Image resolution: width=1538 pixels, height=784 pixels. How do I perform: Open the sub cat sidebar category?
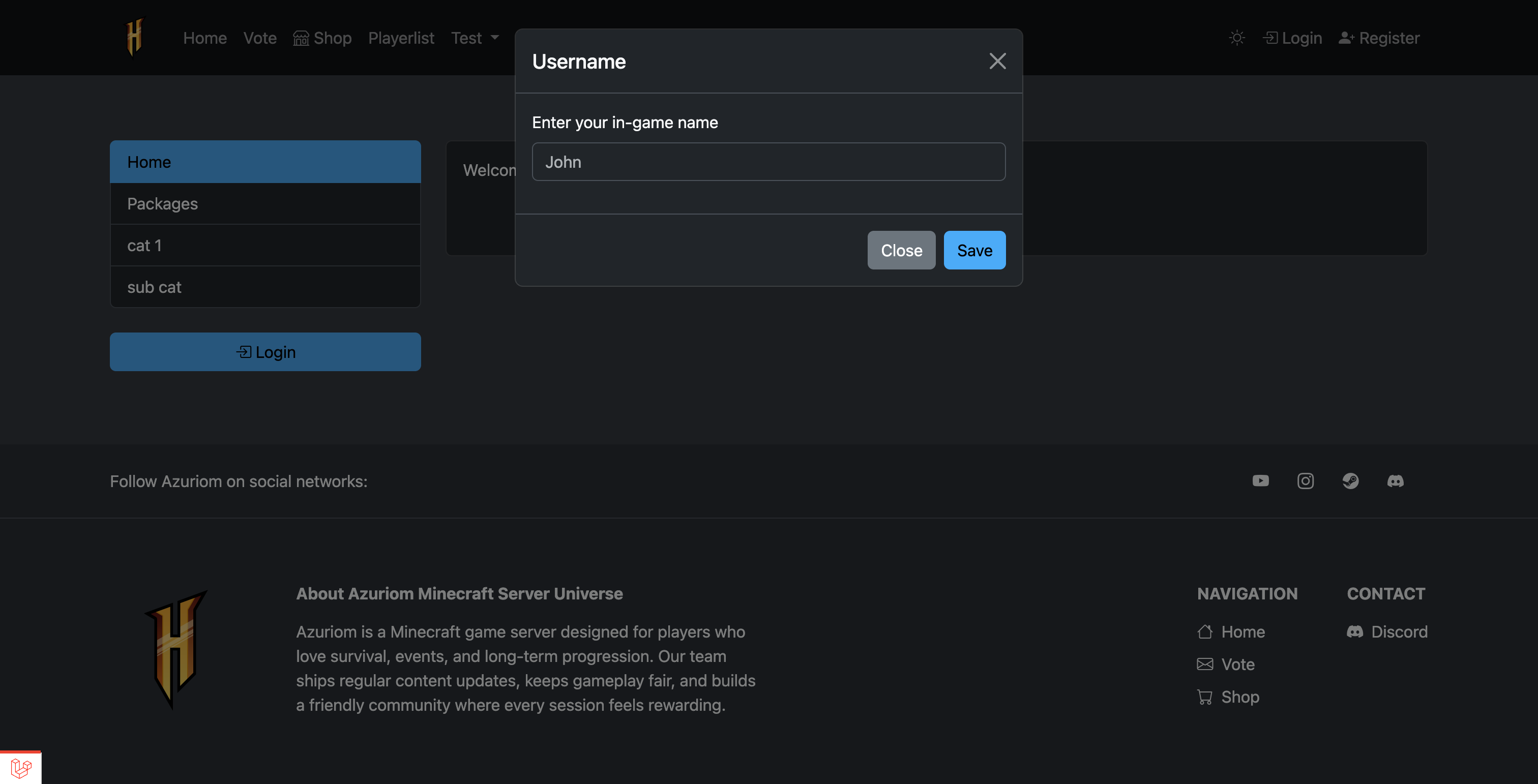click(265, 287)
